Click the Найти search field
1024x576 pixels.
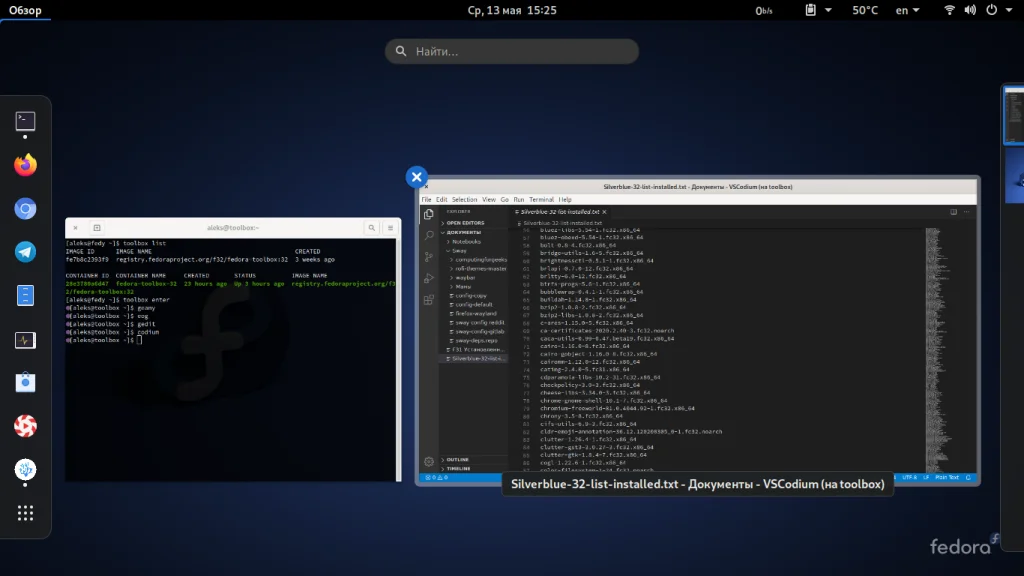click(512, 51)
